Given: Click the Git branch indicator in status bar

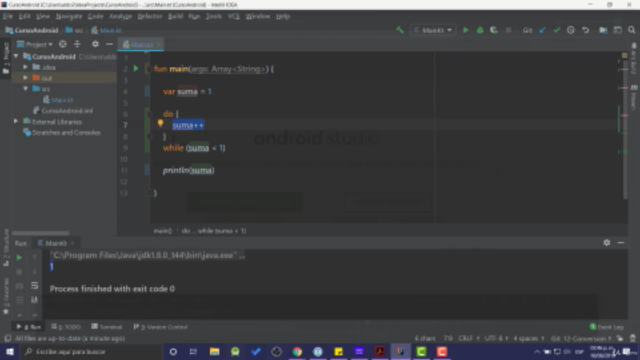Looking at the screenshot, I should click(x=581, y=338).
